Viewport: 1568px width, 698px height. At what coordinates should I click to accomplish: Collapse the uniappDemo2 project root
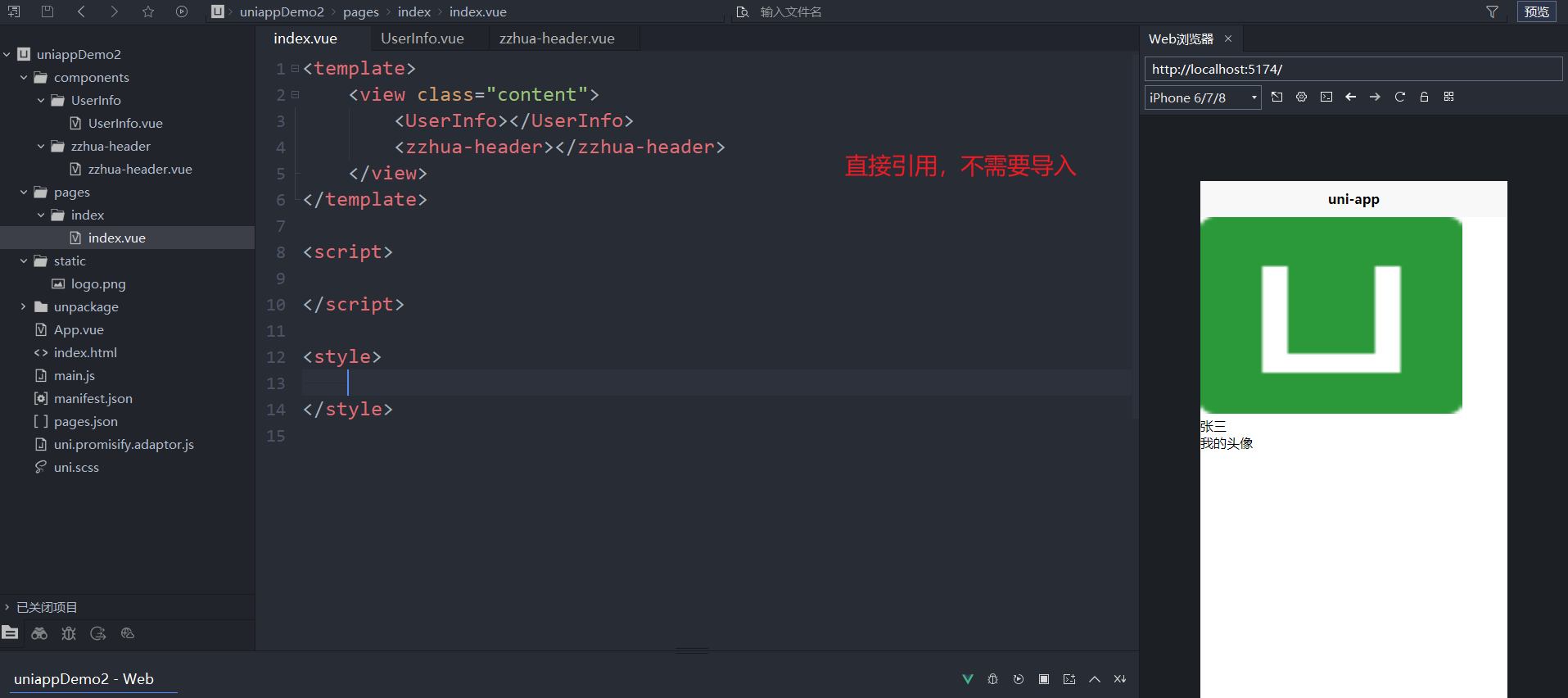point(7,54)
